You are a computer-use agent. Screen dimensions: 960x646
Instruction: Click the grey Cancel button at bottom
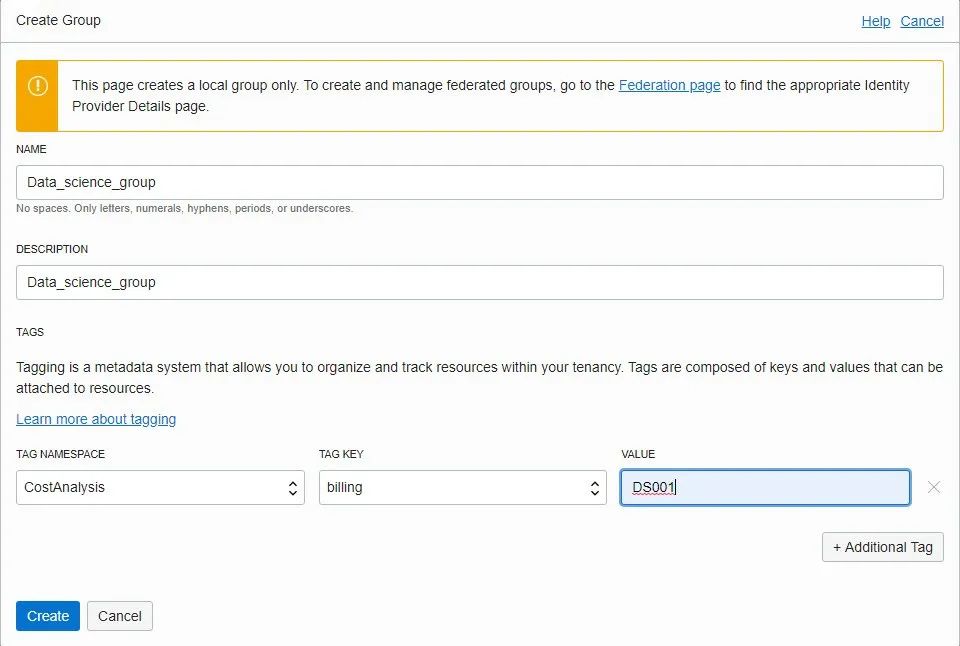click(x=120, y=616)
